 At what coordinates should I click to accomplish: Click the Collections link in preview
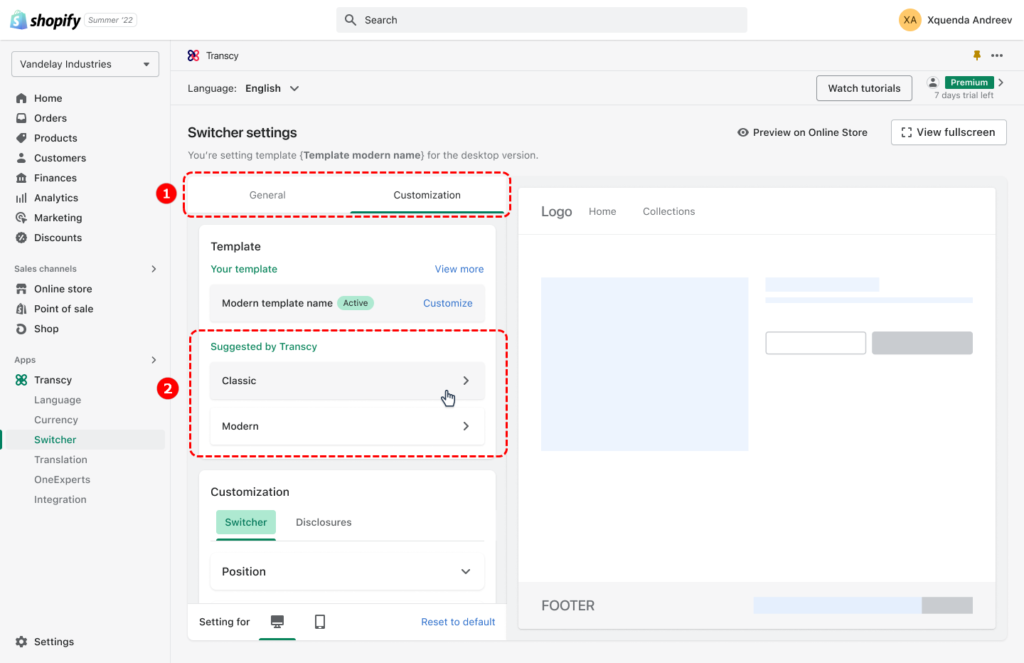coord(669,212)
